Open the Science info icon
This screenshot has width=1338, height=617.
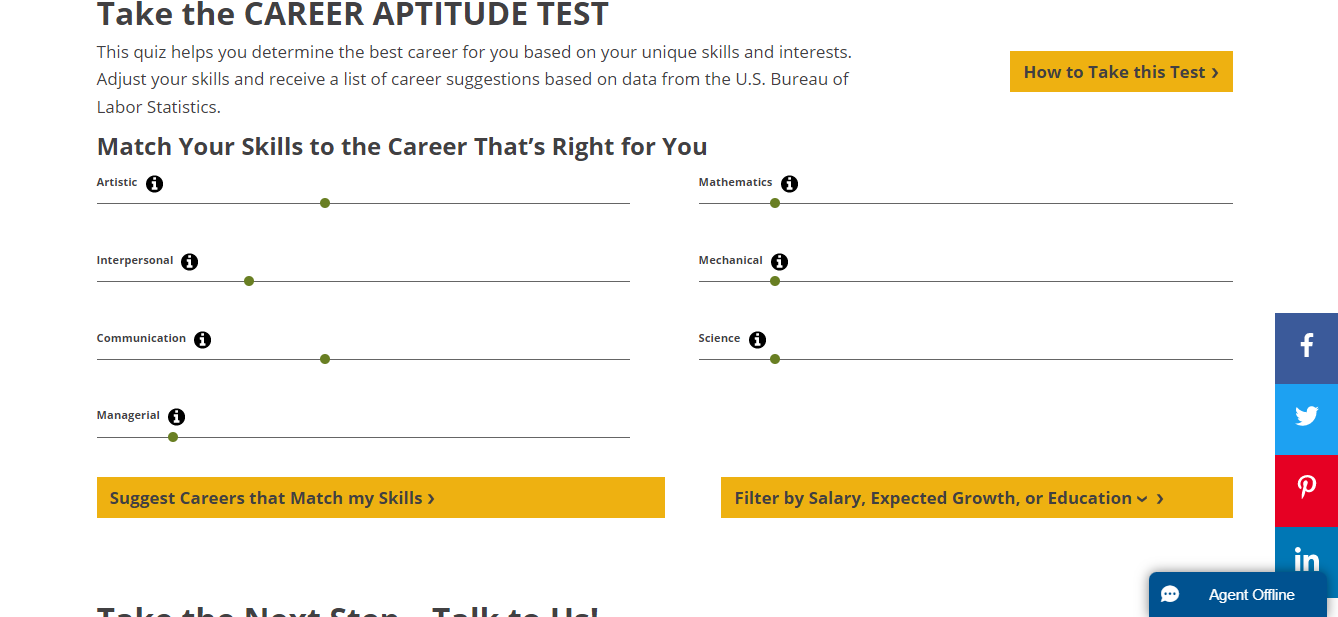pyautogui.click(x=757, y=339)
